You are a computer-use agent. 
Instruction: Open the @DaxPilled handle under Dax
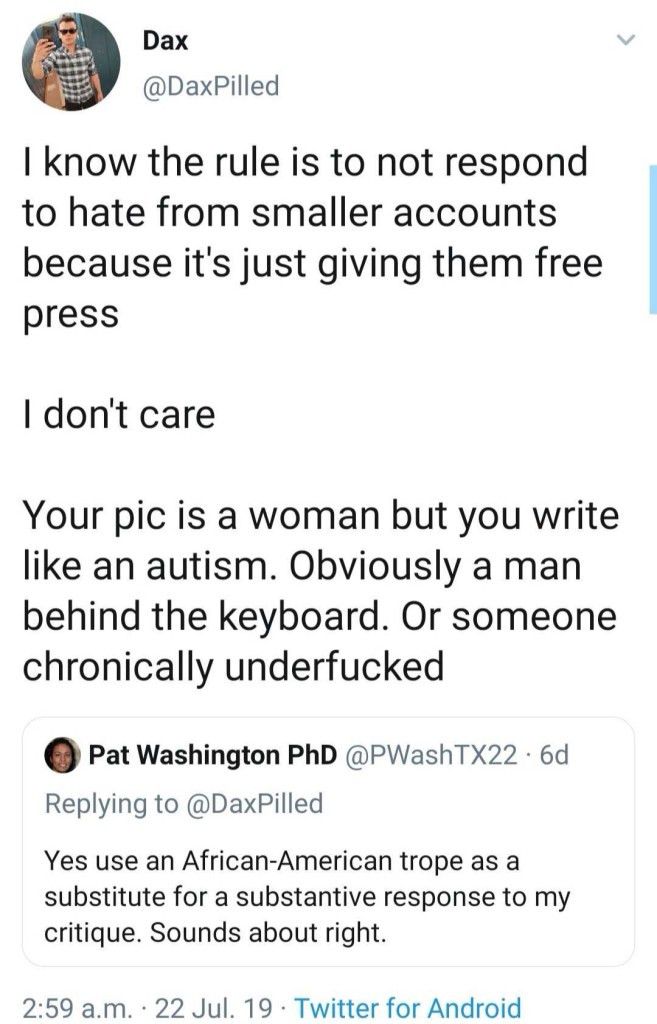tap(211, 86)
